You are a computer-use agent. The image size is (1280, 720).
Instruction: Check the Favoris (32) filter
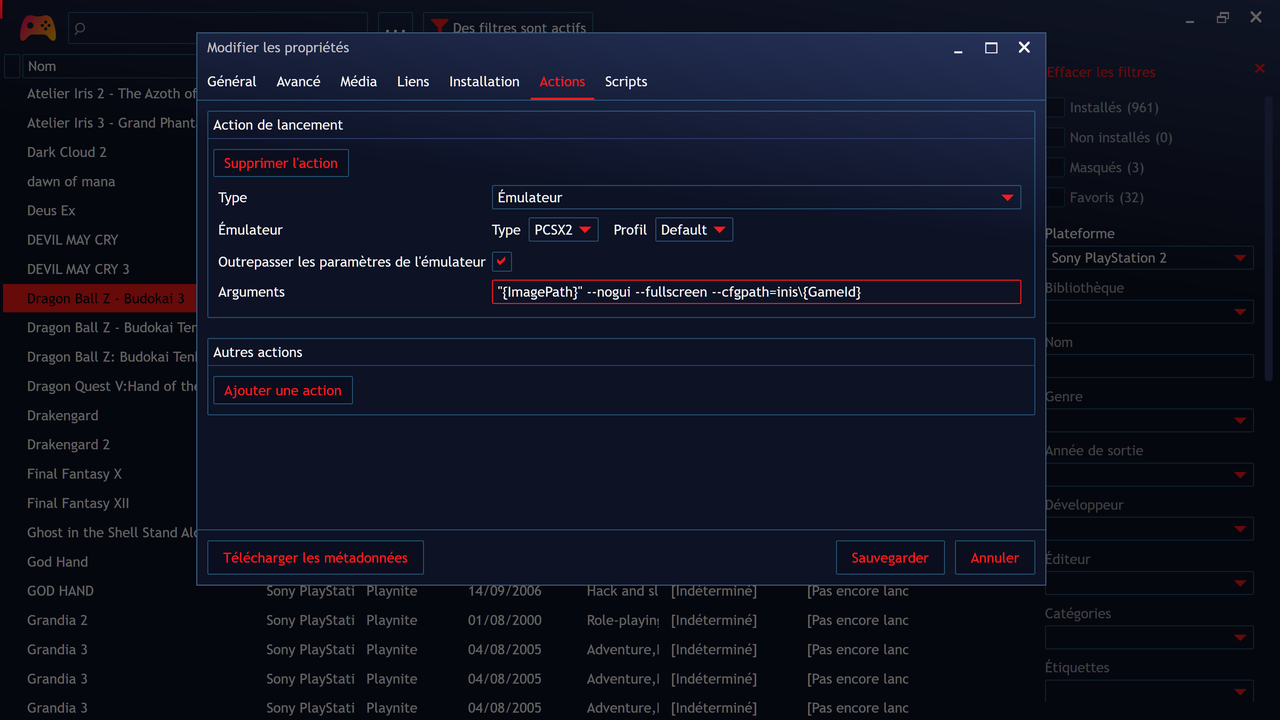1054,197
